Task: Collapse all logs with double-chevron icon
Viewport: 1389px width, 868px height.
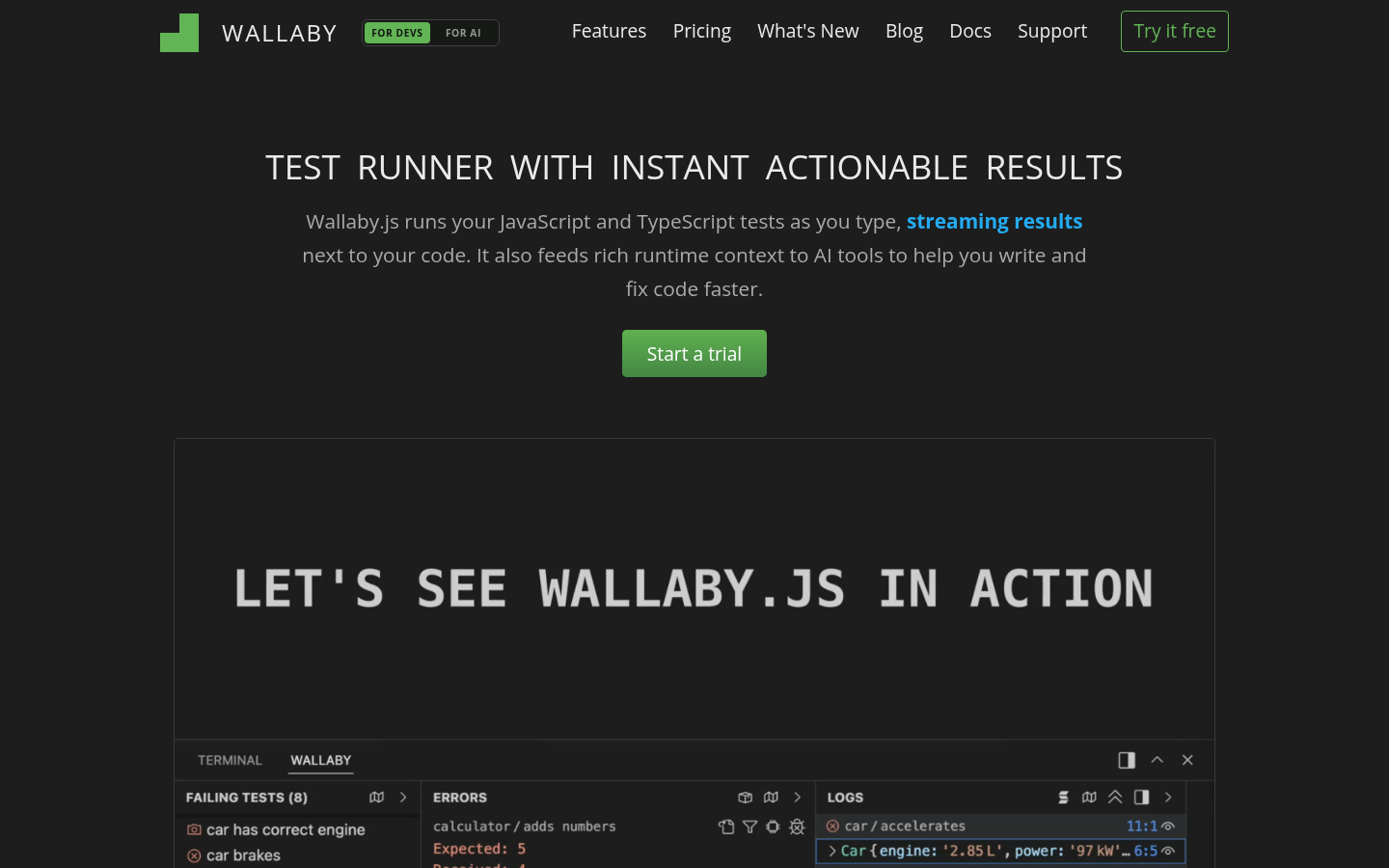Action: click(1115, 798)
